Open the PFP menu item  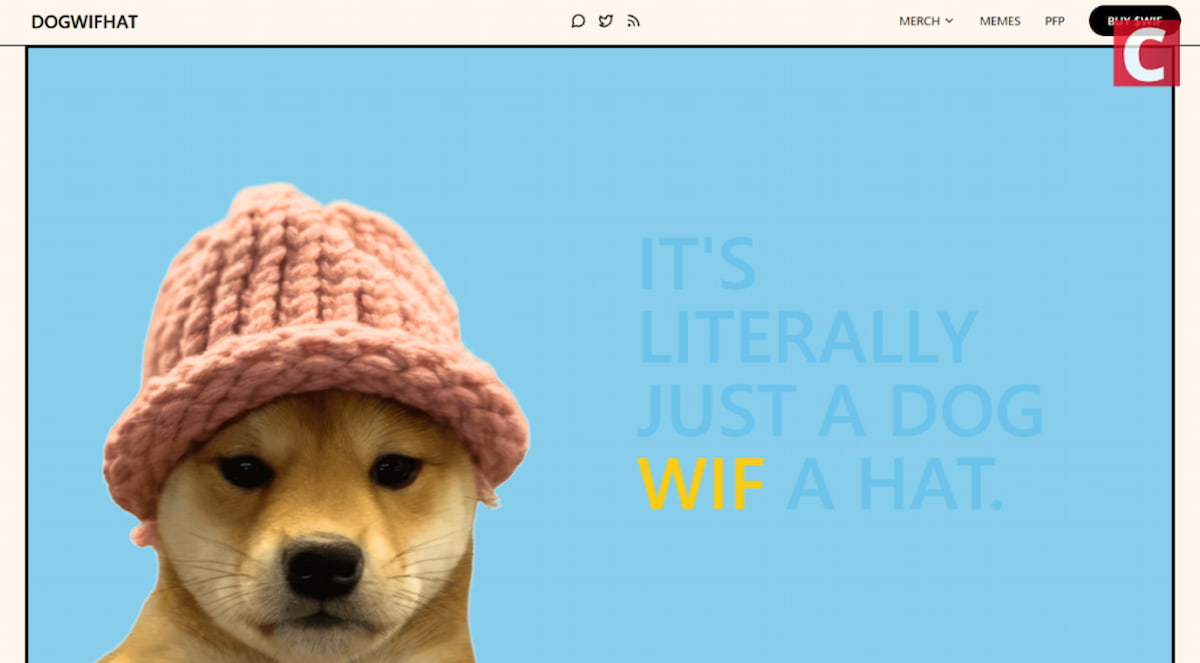[1055, 21]
